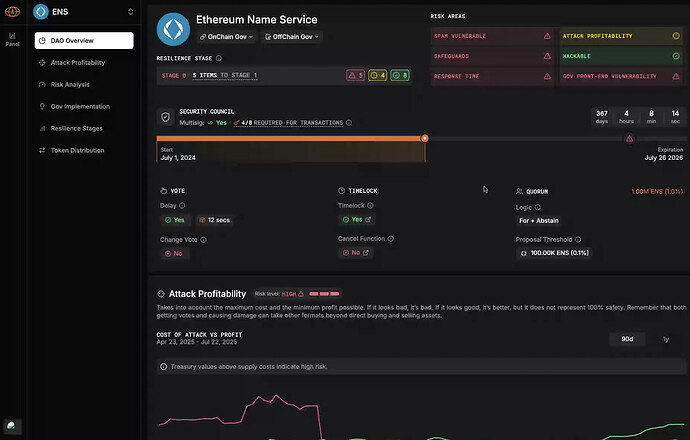Viewport: 690px width, 440px height.
Task: Switch the chart range to 1y
Action: click(666, 339)
